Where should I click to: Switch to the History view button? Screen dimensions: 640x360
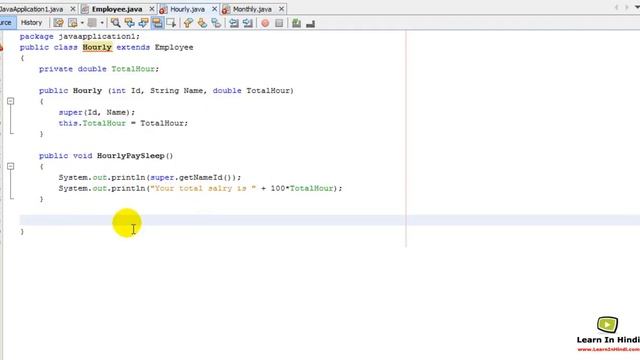[31, 23]
